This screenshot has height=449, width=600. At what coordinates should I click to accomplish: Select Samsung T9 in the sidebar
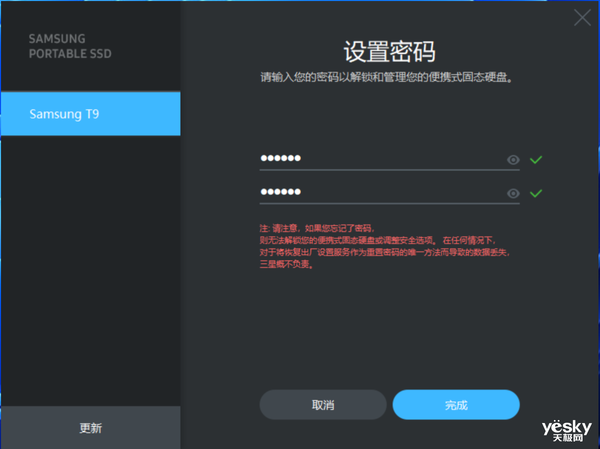click(90, 114)
